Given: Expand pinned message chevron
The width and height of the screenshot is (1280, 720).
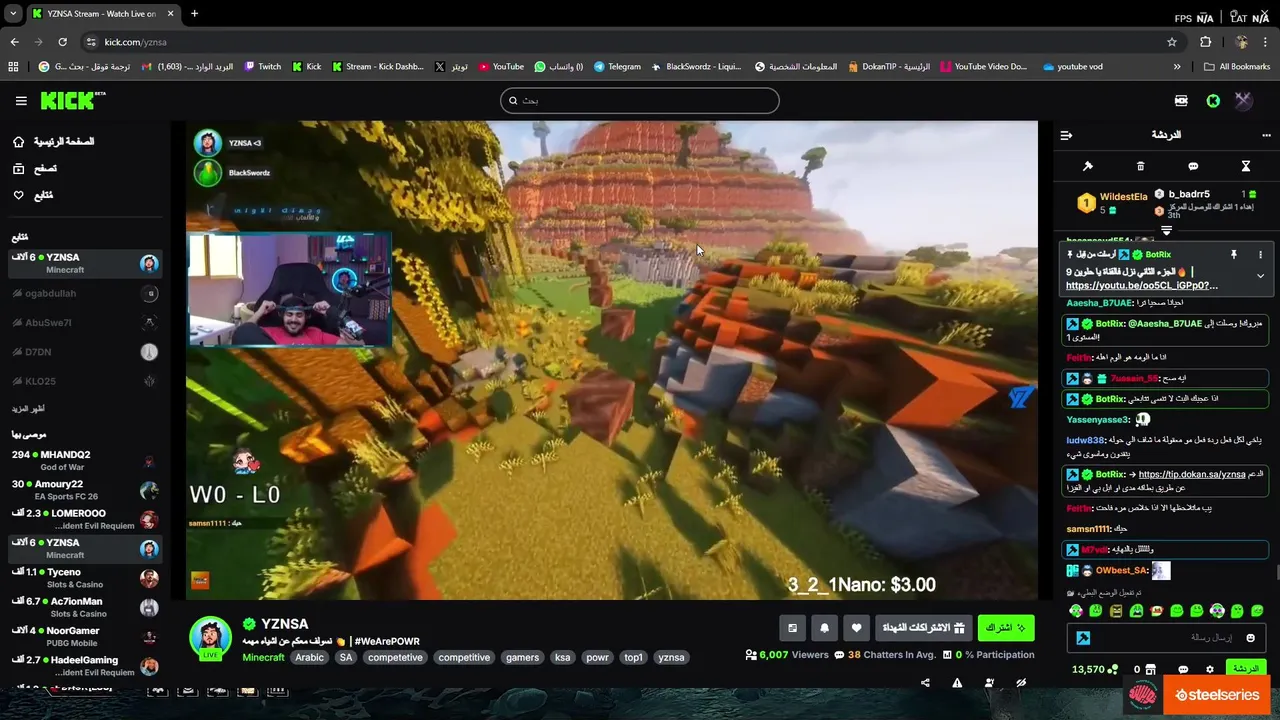Looking at the screenshot, I should 1260,276.
